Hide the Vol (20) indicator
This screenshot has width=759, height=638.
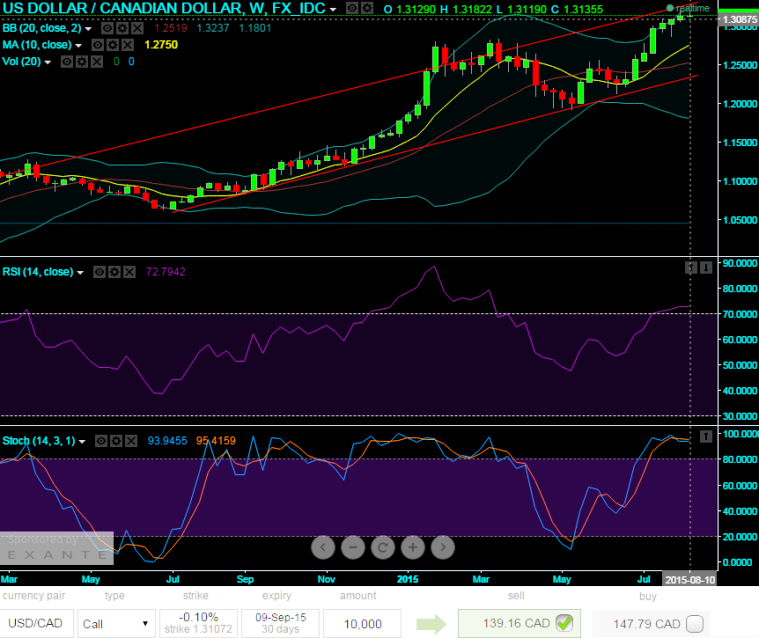(67, 61)
